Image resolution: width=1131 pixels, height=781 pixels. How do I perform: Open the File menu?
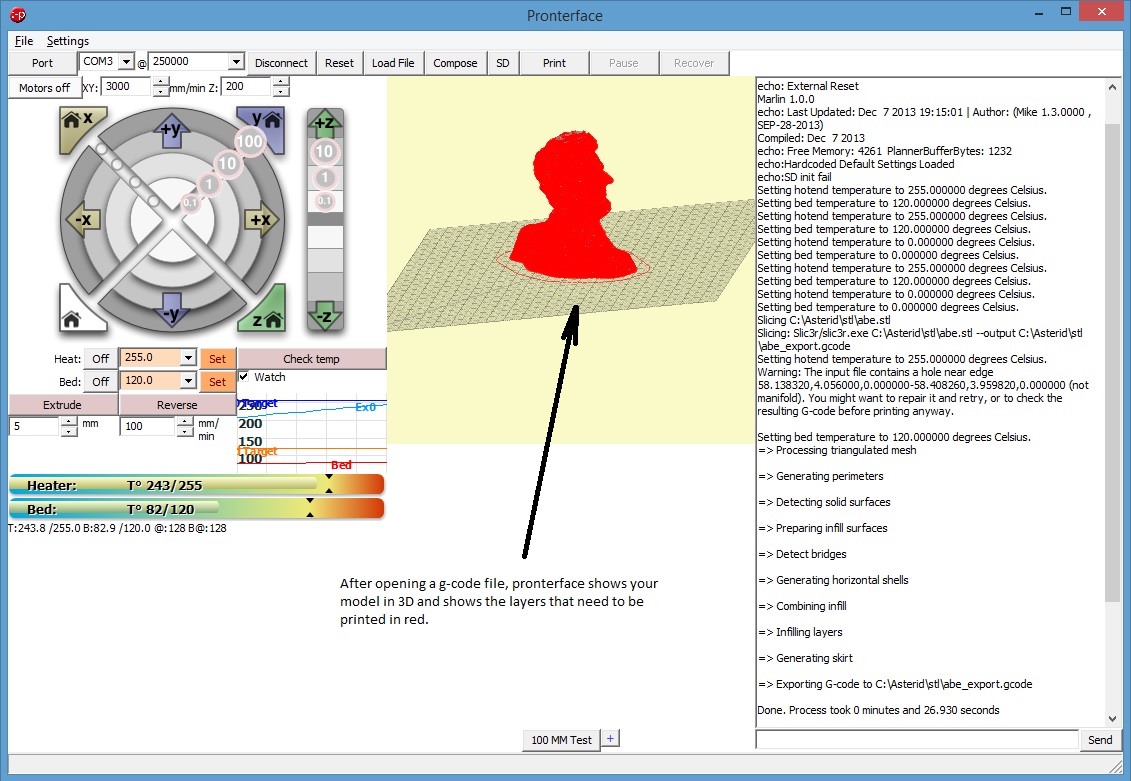click(x=24, y=41)
